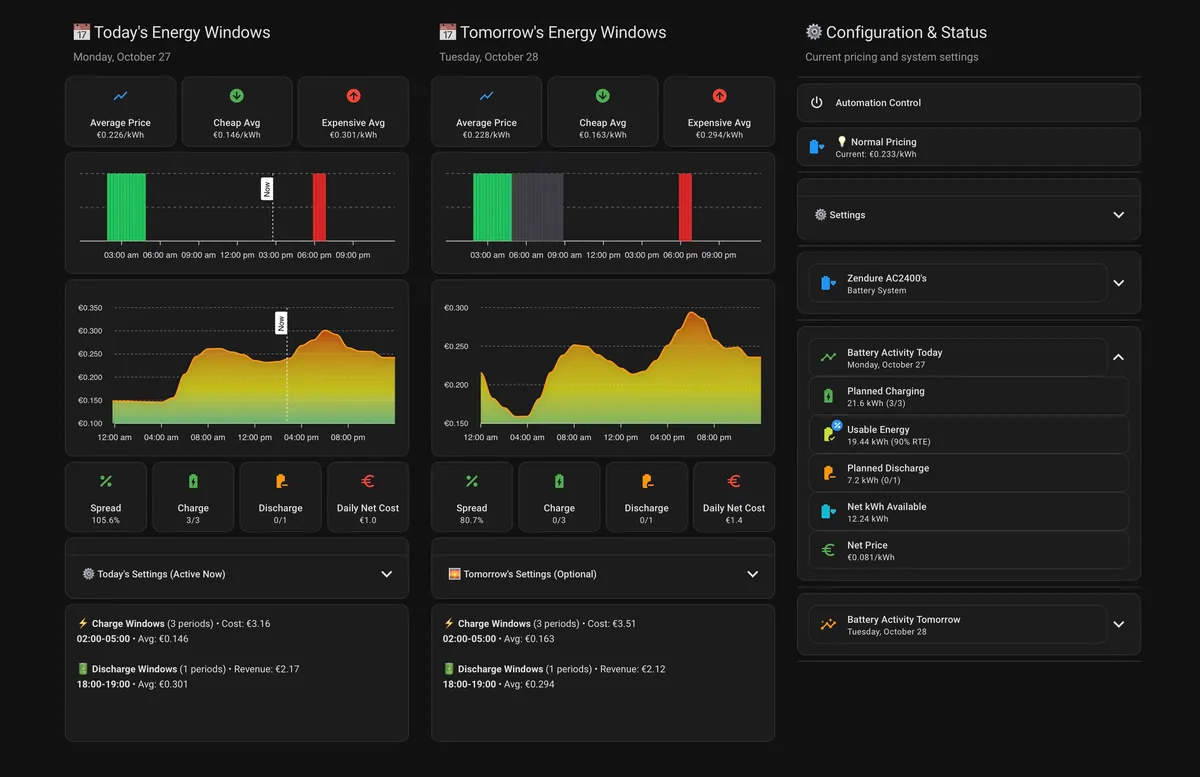Click today's Daily Net Cost euro icon
The height and width of the screenshot is (777, 1200).
[368, 481]
